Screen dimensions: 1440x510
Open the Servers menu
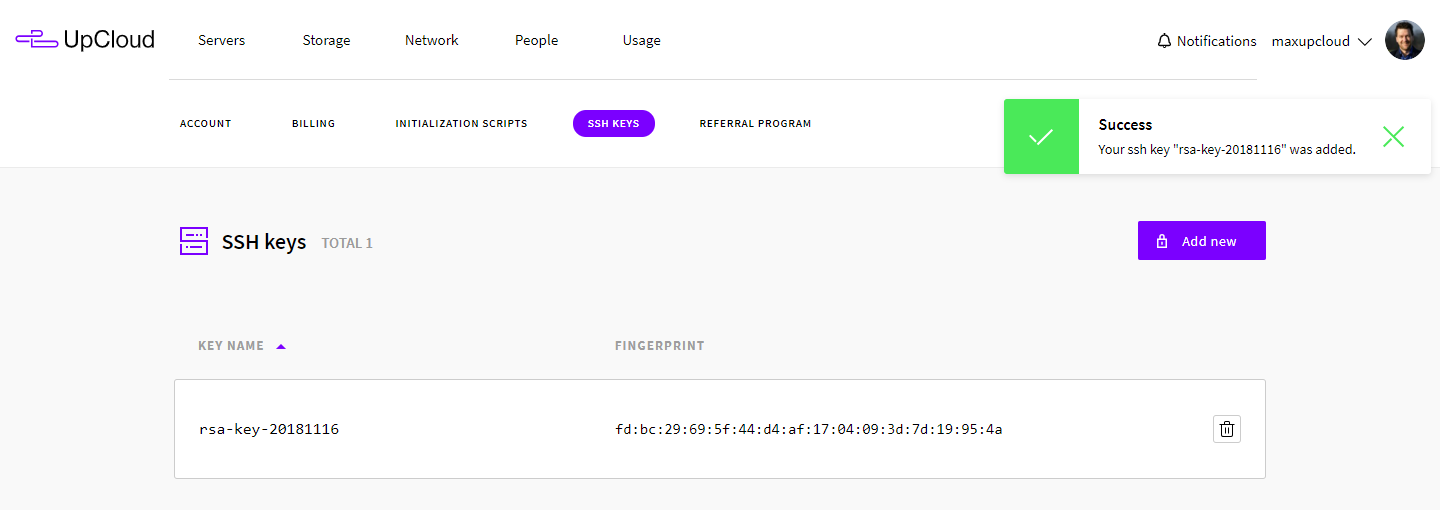[x=221, y=41]
